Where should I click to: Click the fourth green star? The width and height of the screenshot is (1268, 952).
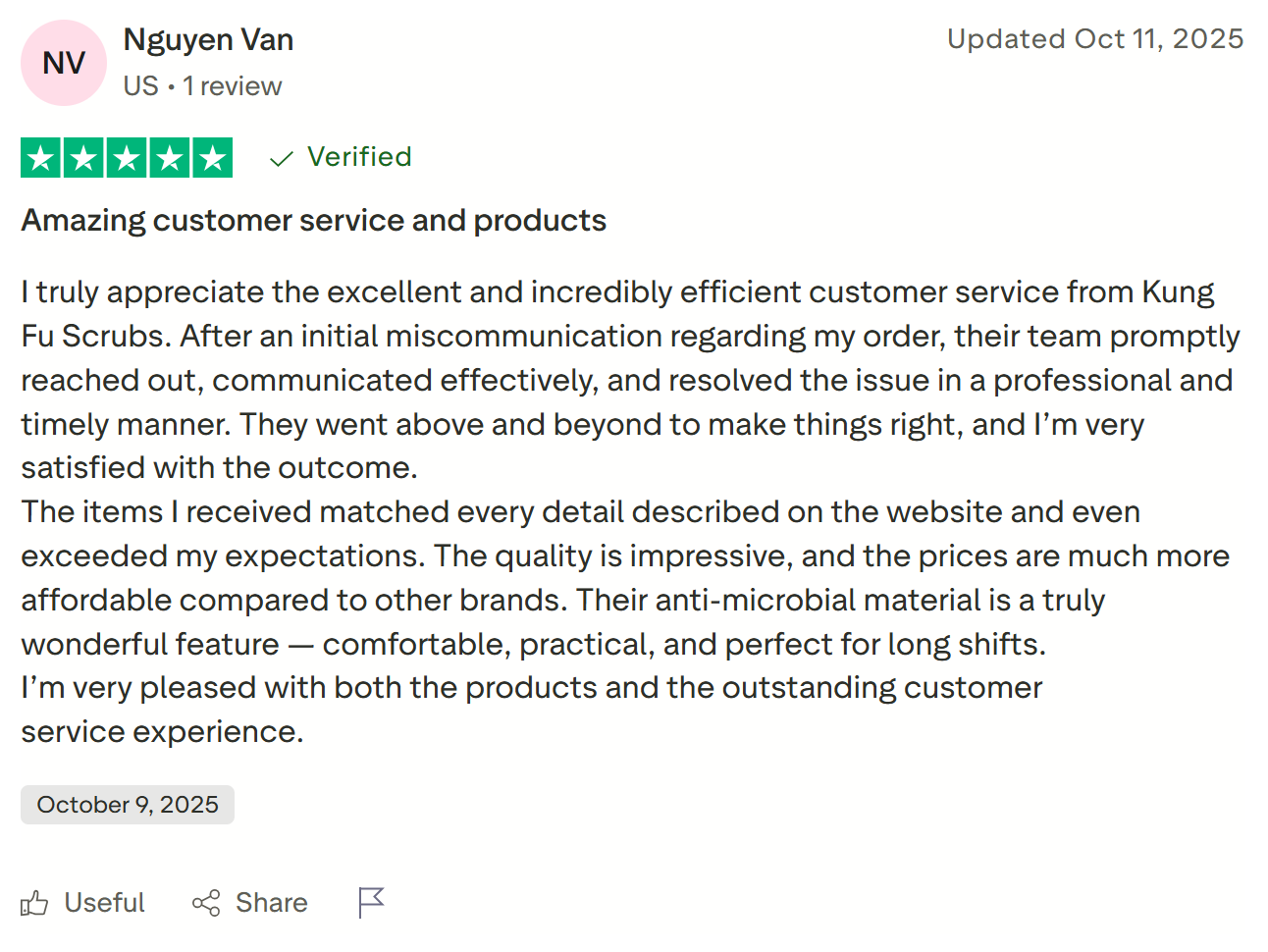pos(170,158)
